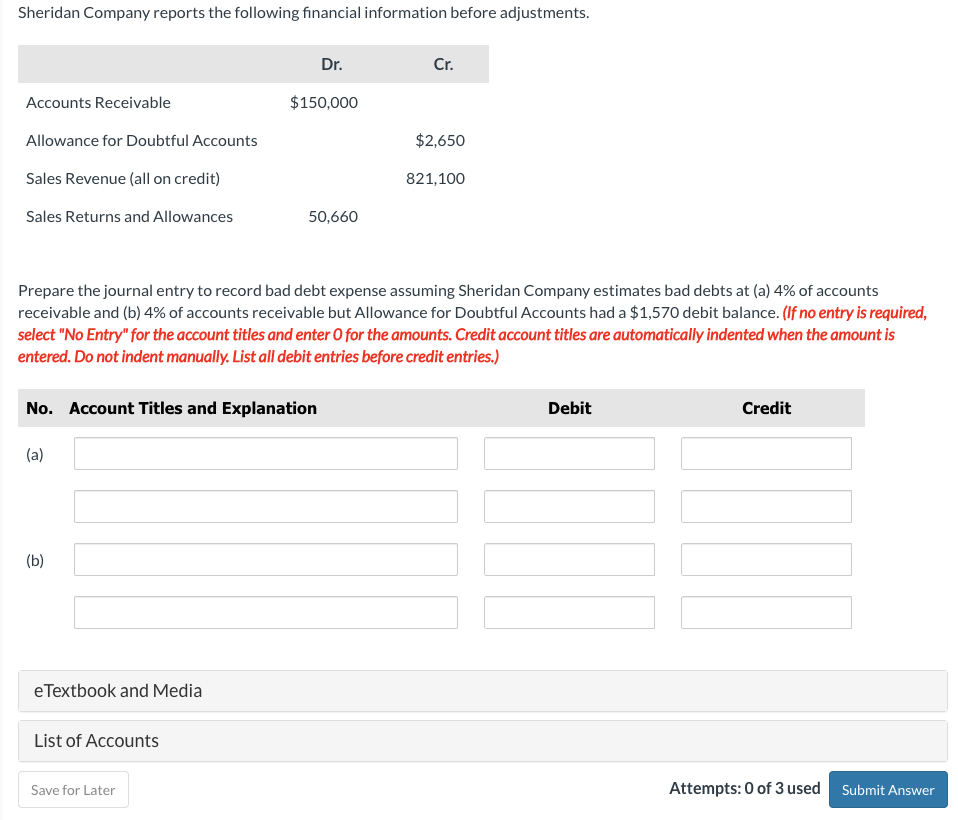Image resolution: width=958 pixels, height=820 pixels.
Task: Focus the first debit field for entry (b)
Action: pyautogui.click(x=569, y=560)
